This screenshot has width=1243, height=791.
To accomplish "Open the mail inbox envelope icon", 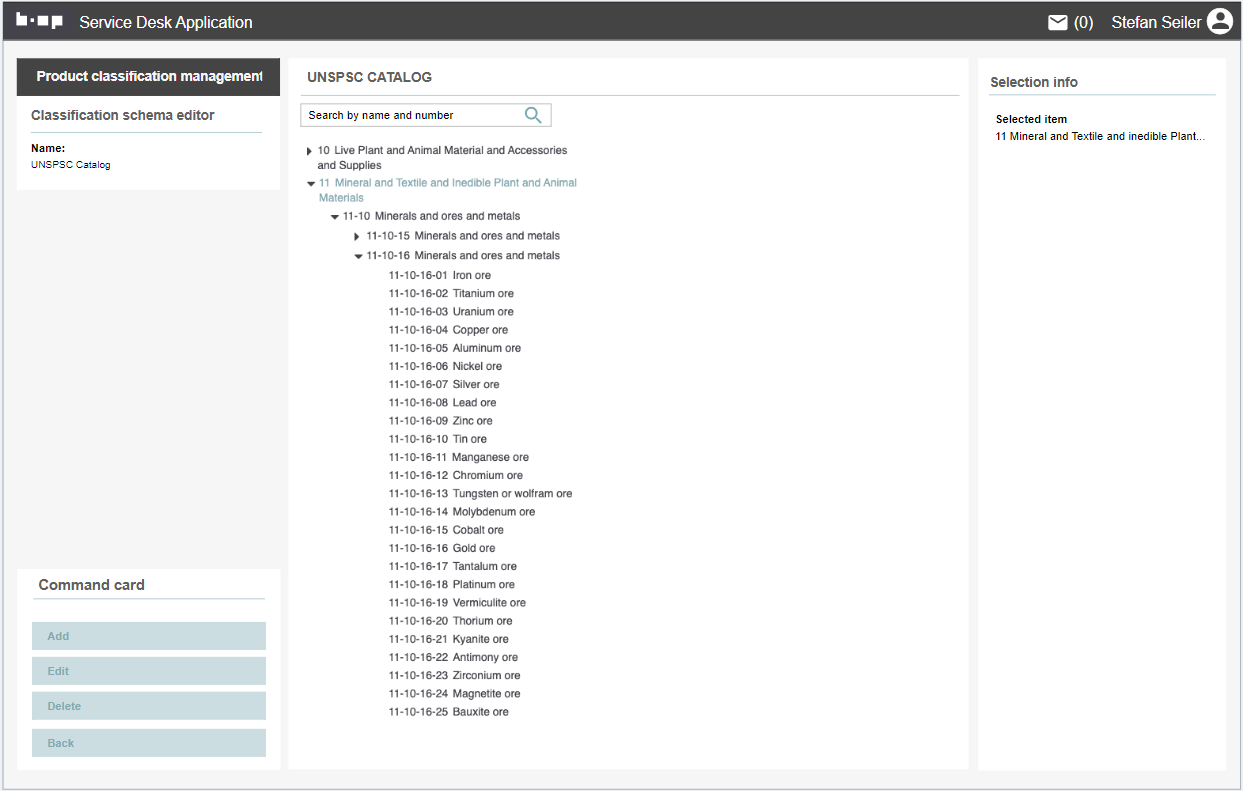I will [1057, 22].
